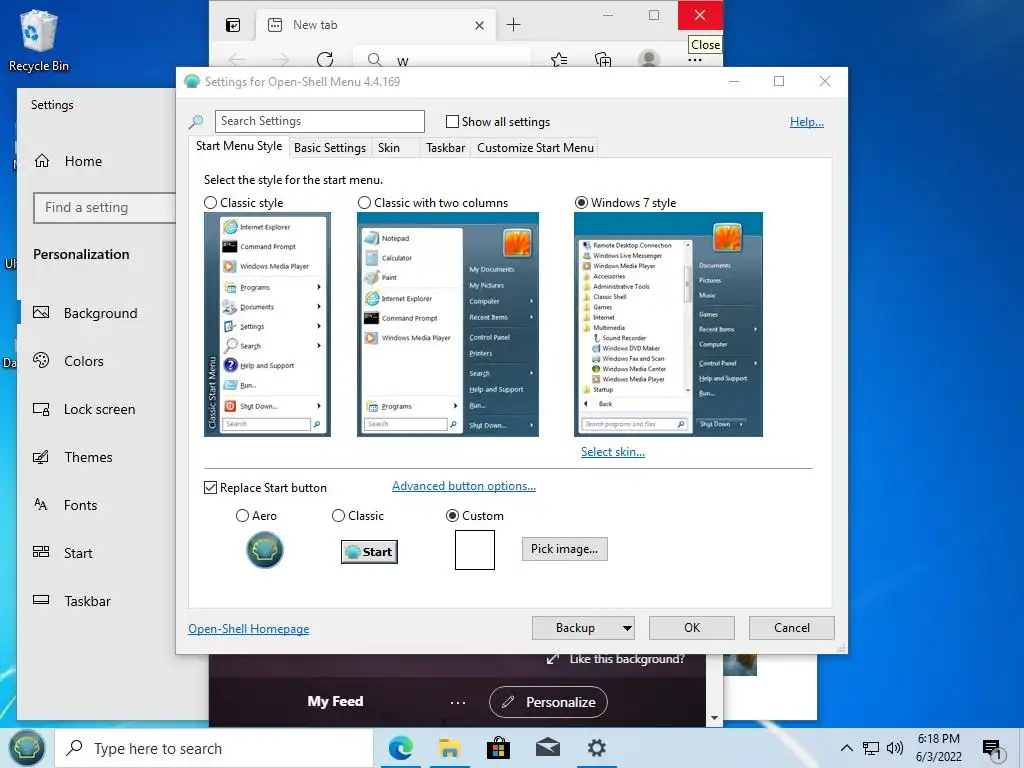
Task: Open Microsoft Store from the taskbar
Action: 498,748
